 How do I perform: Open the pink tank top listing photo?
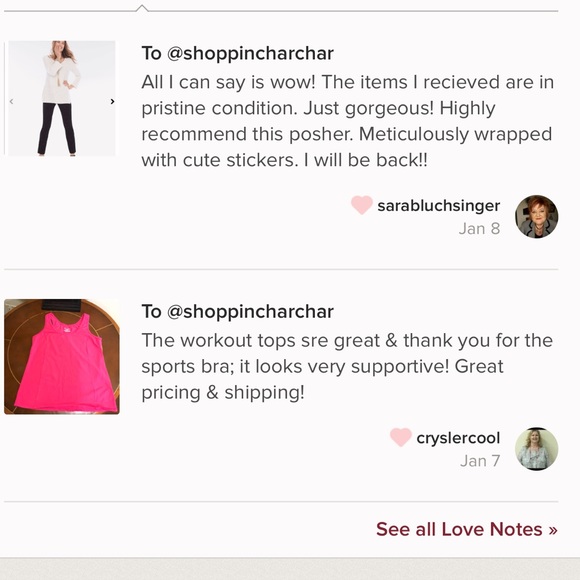click(x=62, y=357)
